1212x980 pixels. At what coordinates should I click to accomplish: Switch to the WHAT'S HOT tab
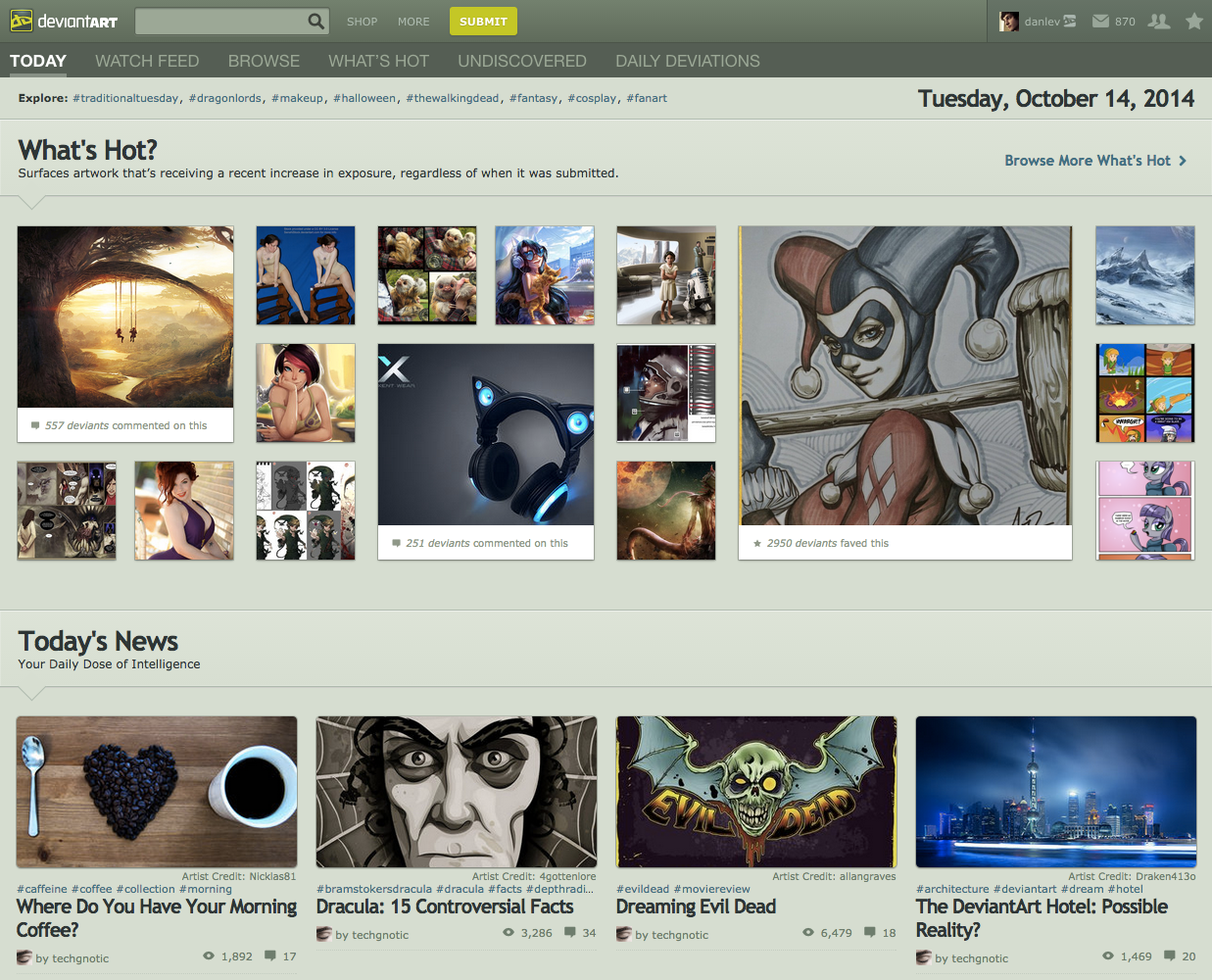click(378, 61)
